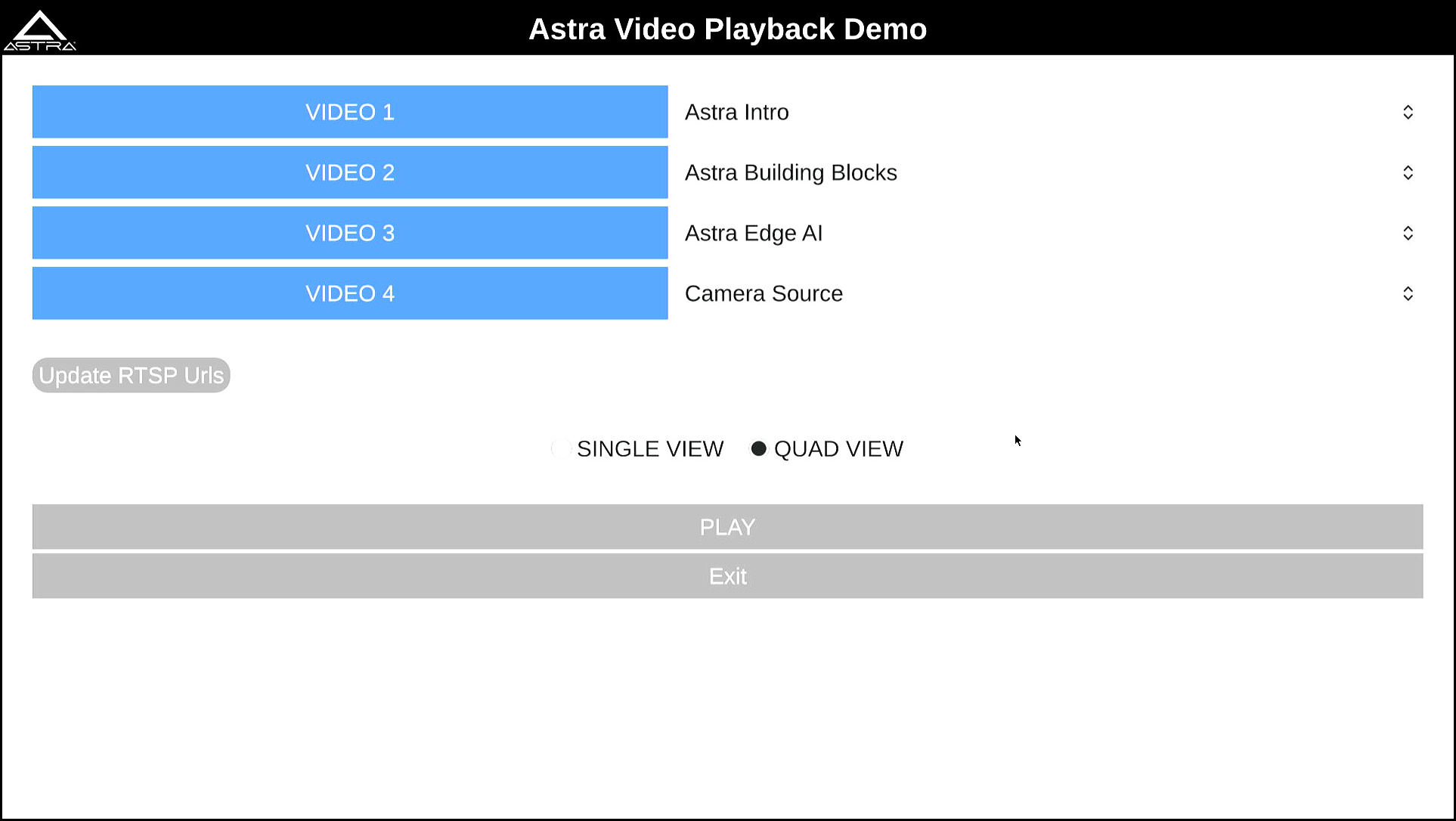The image size is (1456, 821).
Task: Select the VIDEO 1 channel
Action: click(x=349, y=112)
